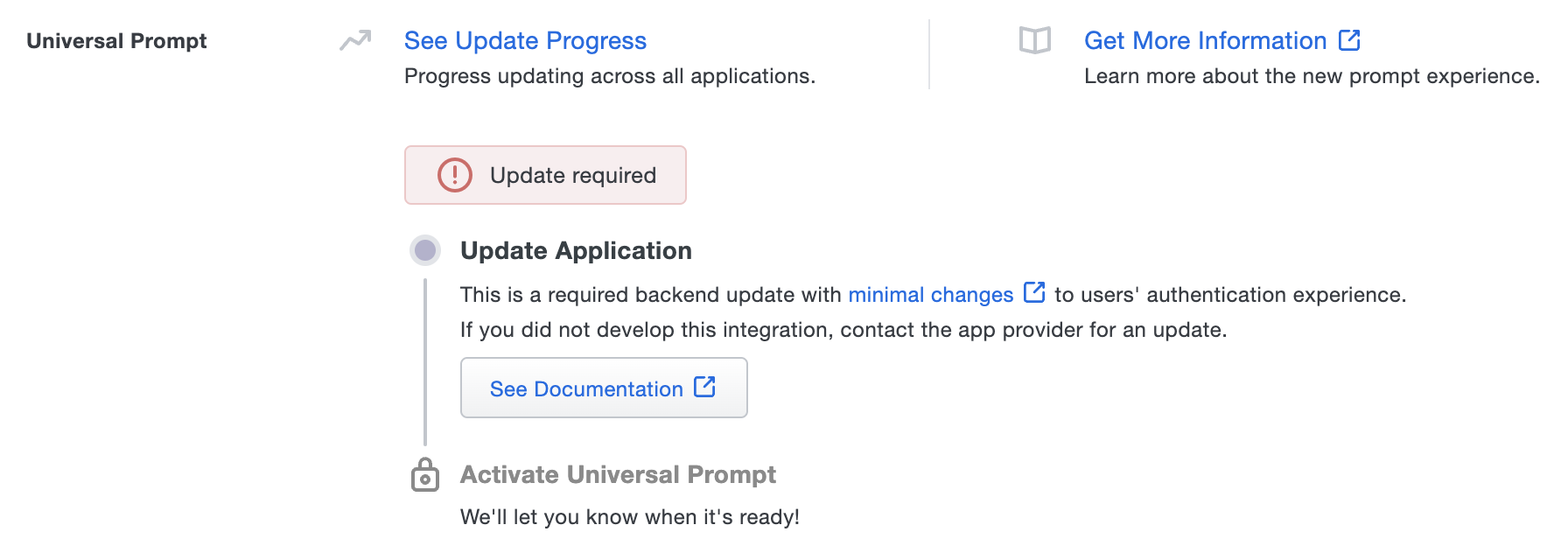The image size is (1568, 546).
Task: Click external link icon beside Get More Information
Action: 1349,40
